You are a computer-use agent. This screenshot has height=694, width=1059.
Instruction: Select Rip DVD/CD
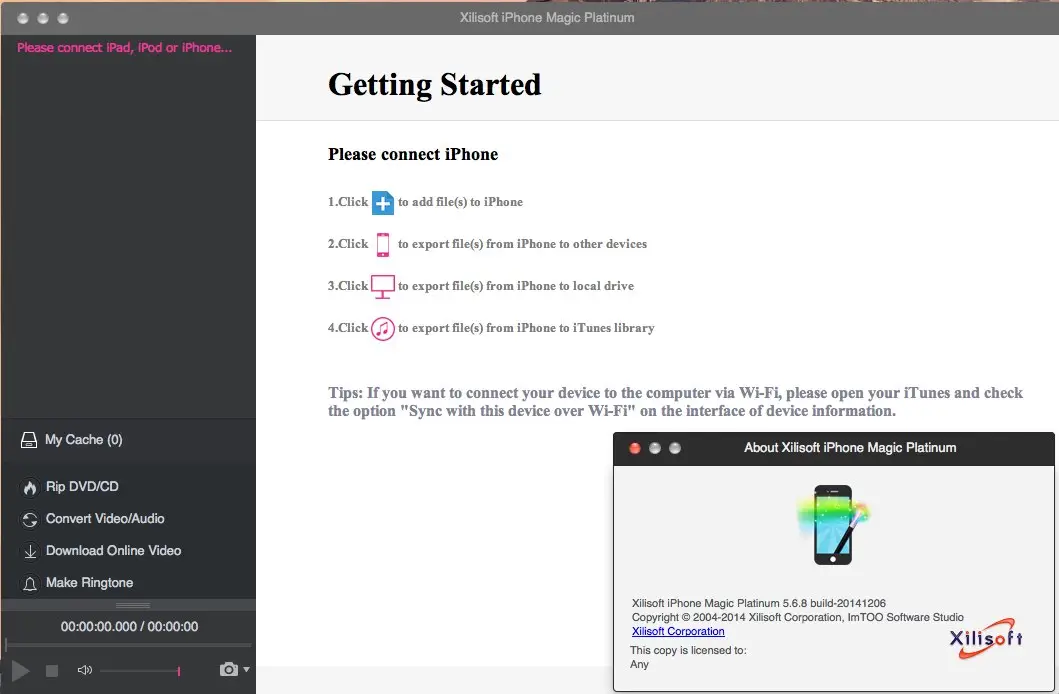(82, 486)
